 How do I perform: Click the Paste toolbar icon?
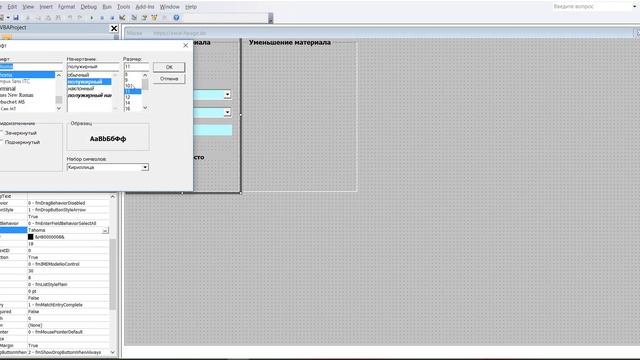(48, 18)
